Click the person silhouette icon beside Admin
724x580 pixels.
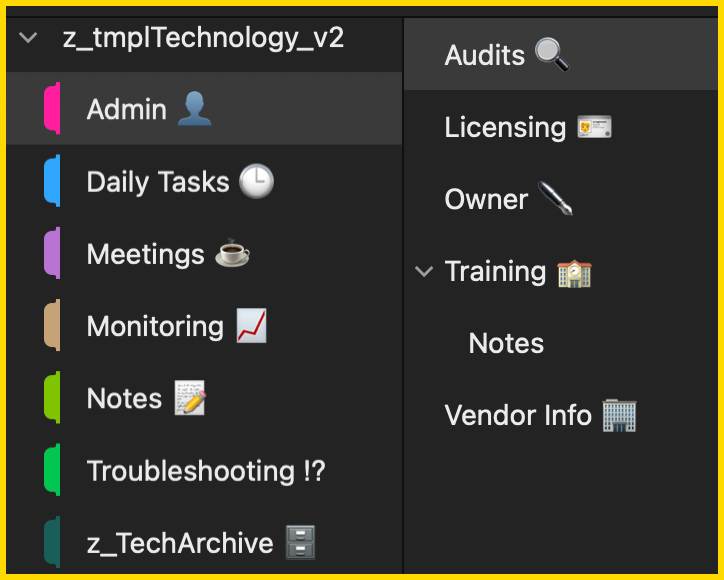pyautogui.click(x=194, y=109)
